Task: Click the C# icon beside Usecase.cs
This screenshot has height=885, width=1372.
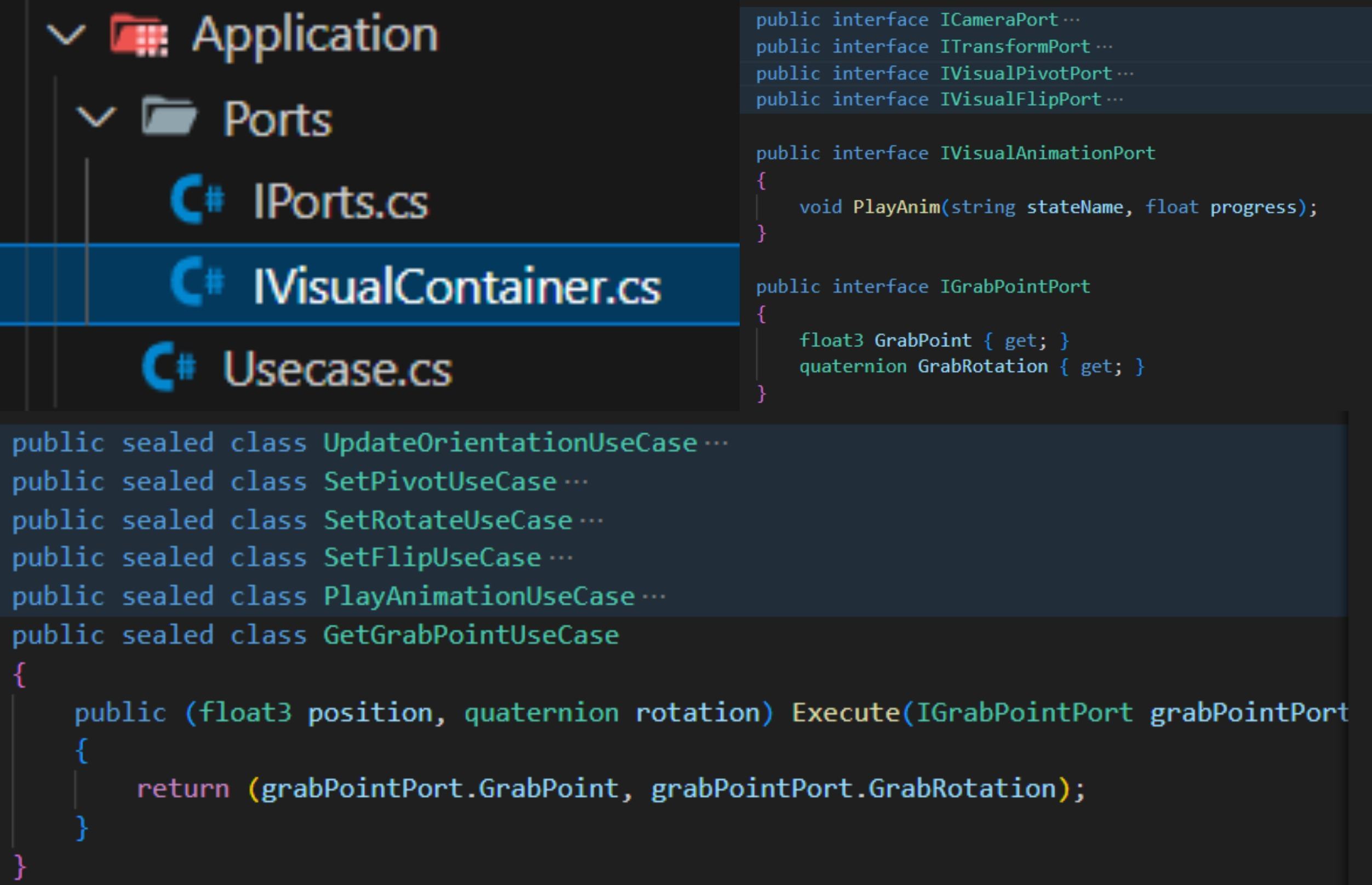Action: (169, 367)
